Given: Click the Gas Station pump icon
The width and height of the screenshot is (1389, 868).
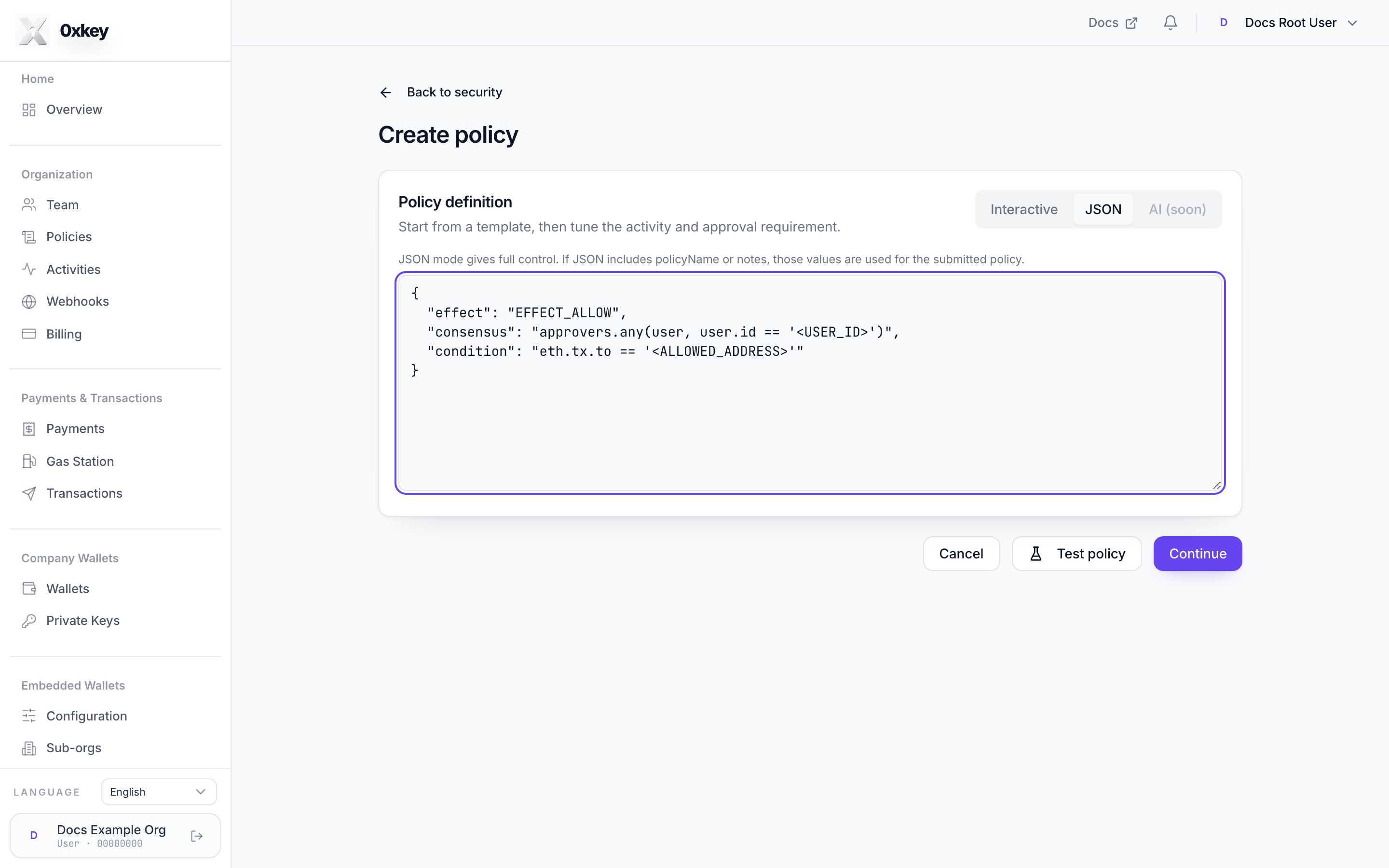Looking at the screenshot, I should [29, 461].
